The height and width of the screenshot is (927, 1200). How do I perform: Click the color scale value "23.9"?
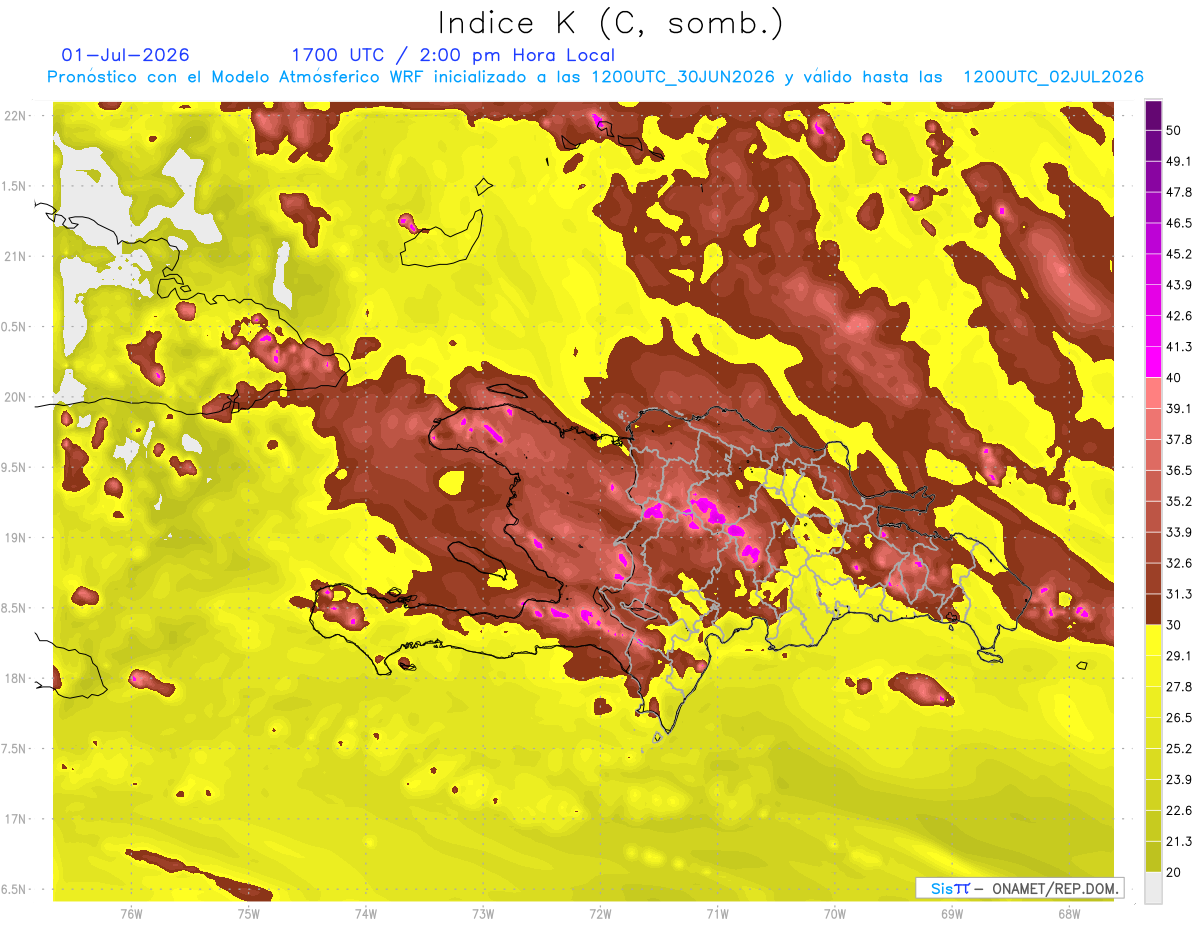(x=1179, y=780)
